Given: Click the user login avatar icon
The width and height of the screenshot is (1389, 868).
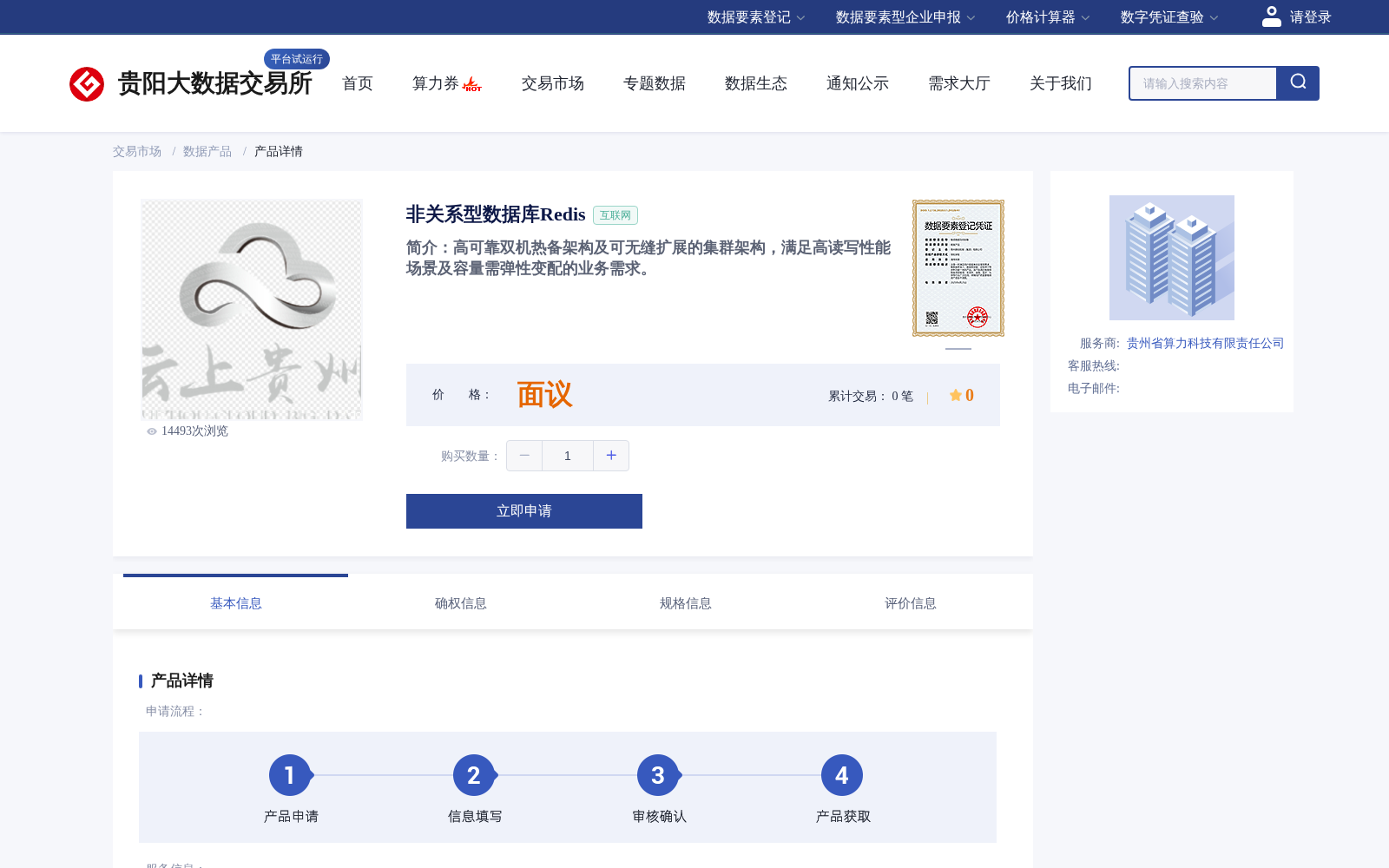Looking at the screenshot, I should tap(1271, 16).
